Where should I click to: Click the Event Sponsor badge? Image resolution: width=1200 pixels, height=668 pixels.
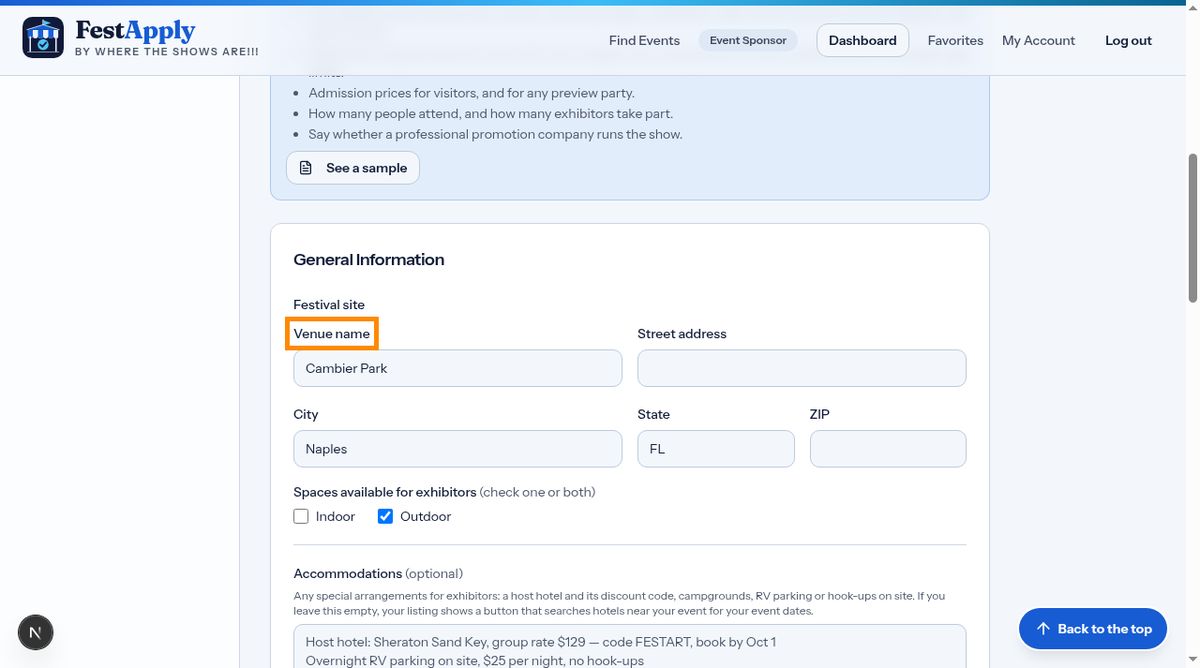coord(748,41)
